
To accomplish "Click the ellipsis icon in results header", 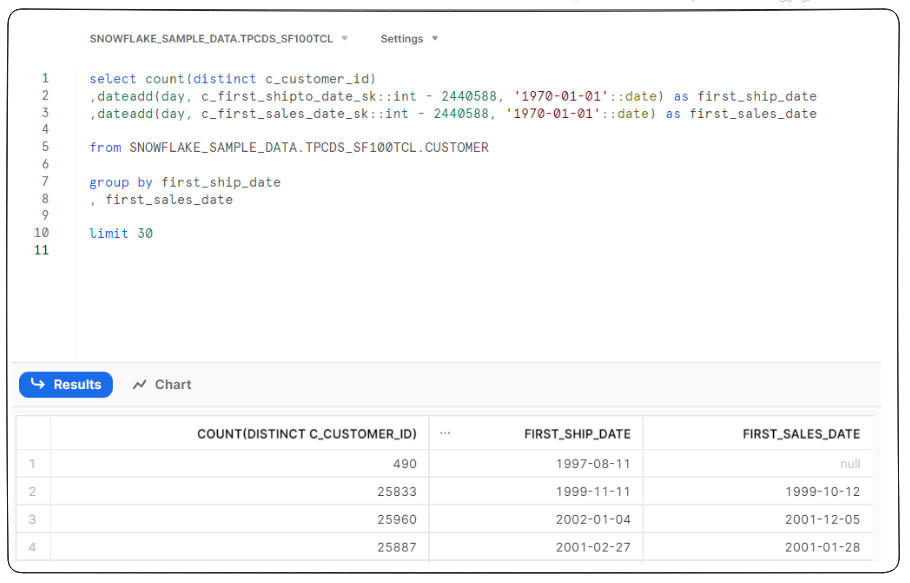I will [x=445, y=433].
